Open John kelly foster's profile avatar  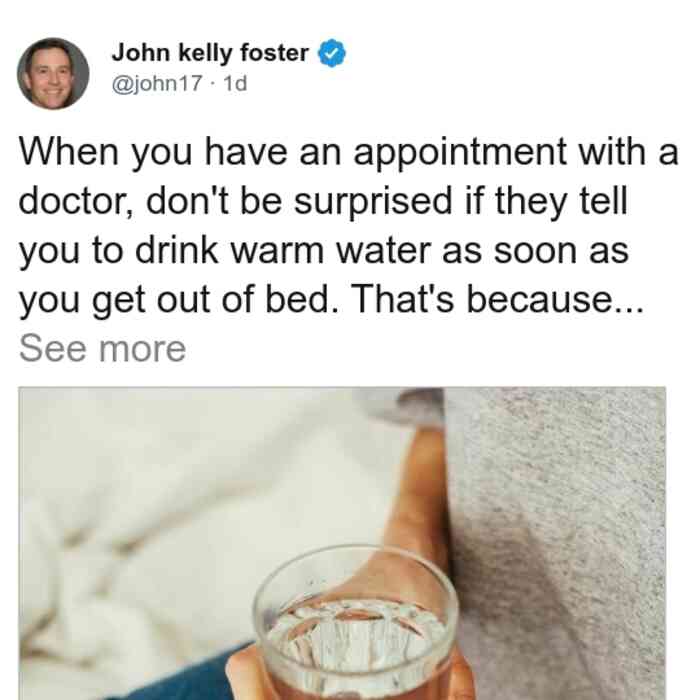(x=53, y=74)
